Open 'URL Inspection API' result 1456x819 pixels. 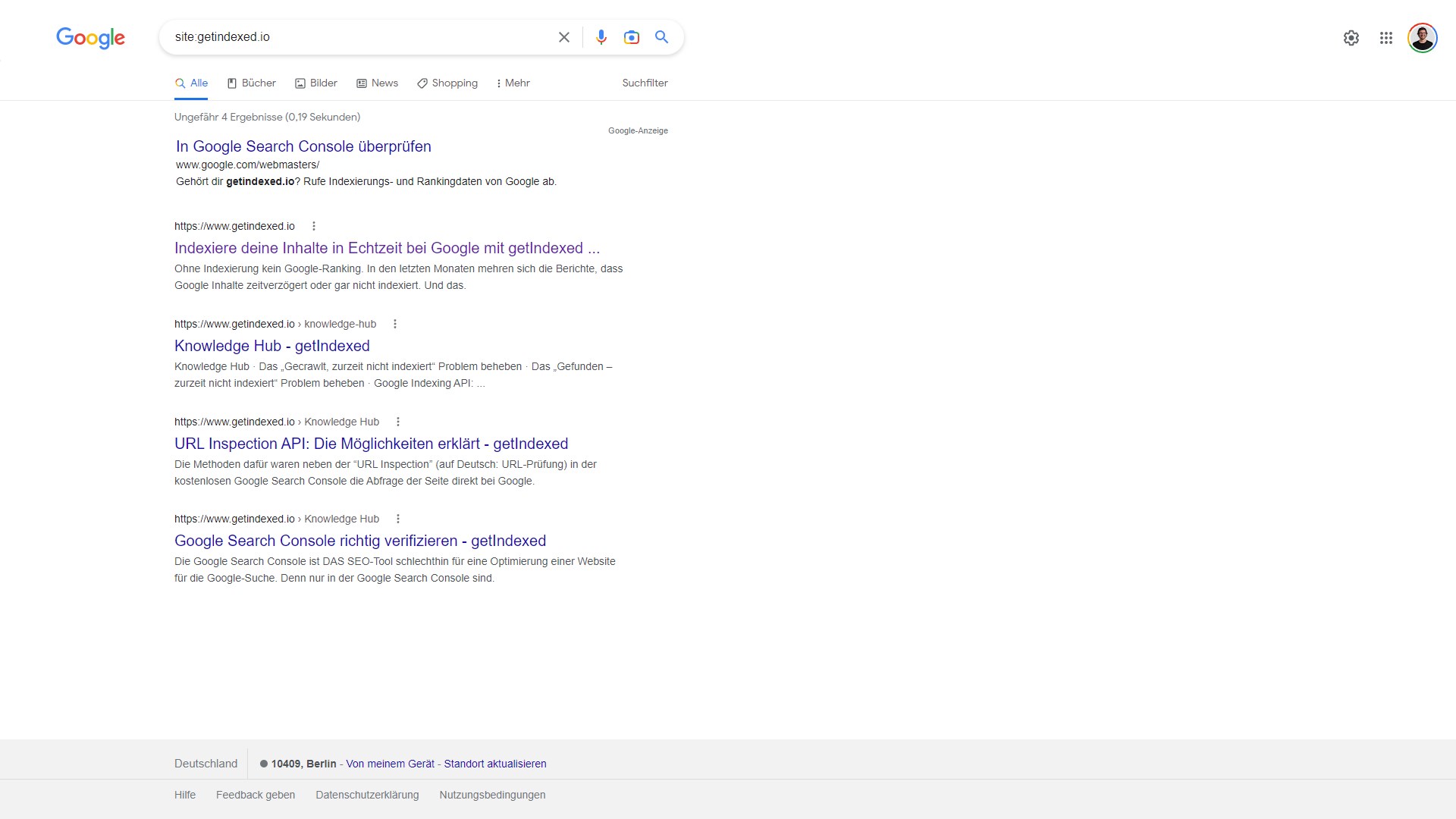(x=372, y=444)
